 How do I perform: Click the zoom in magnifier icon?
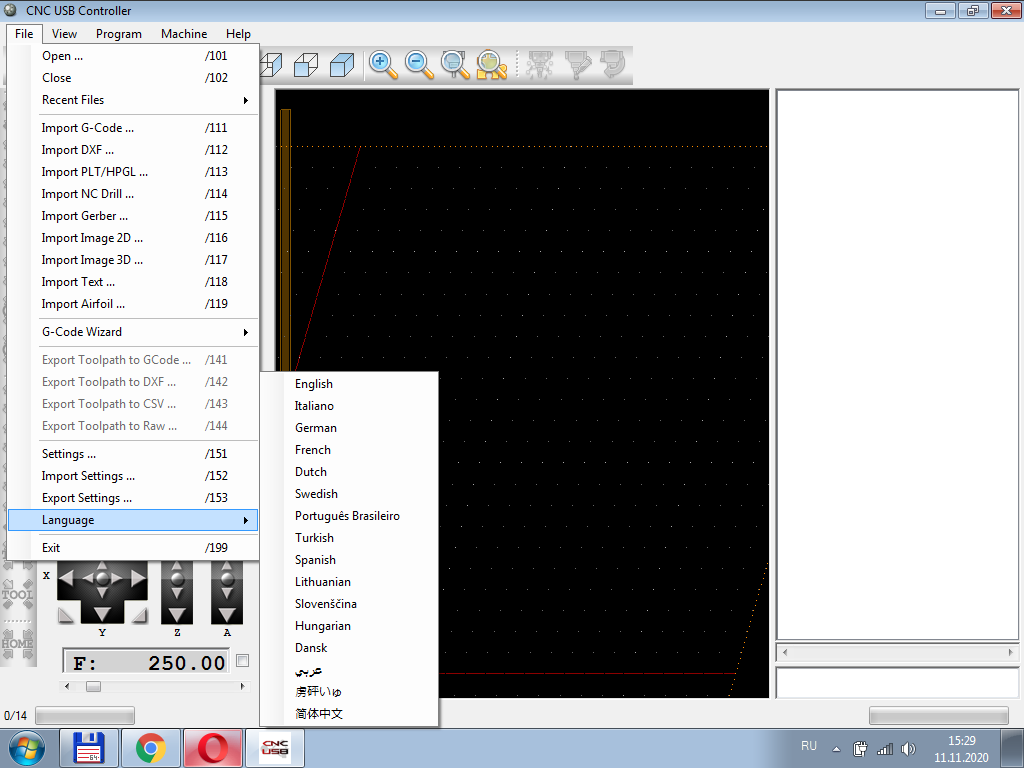(x=383, y=65)
